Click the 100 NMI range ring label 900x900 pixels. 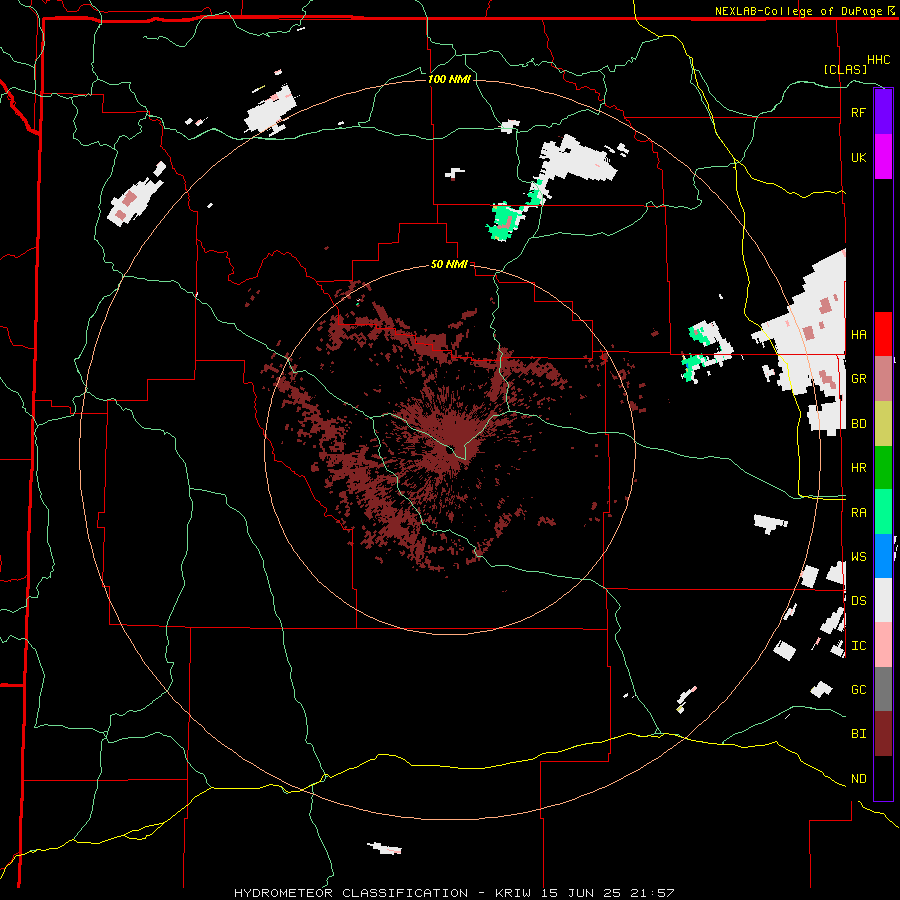[449, 79]
